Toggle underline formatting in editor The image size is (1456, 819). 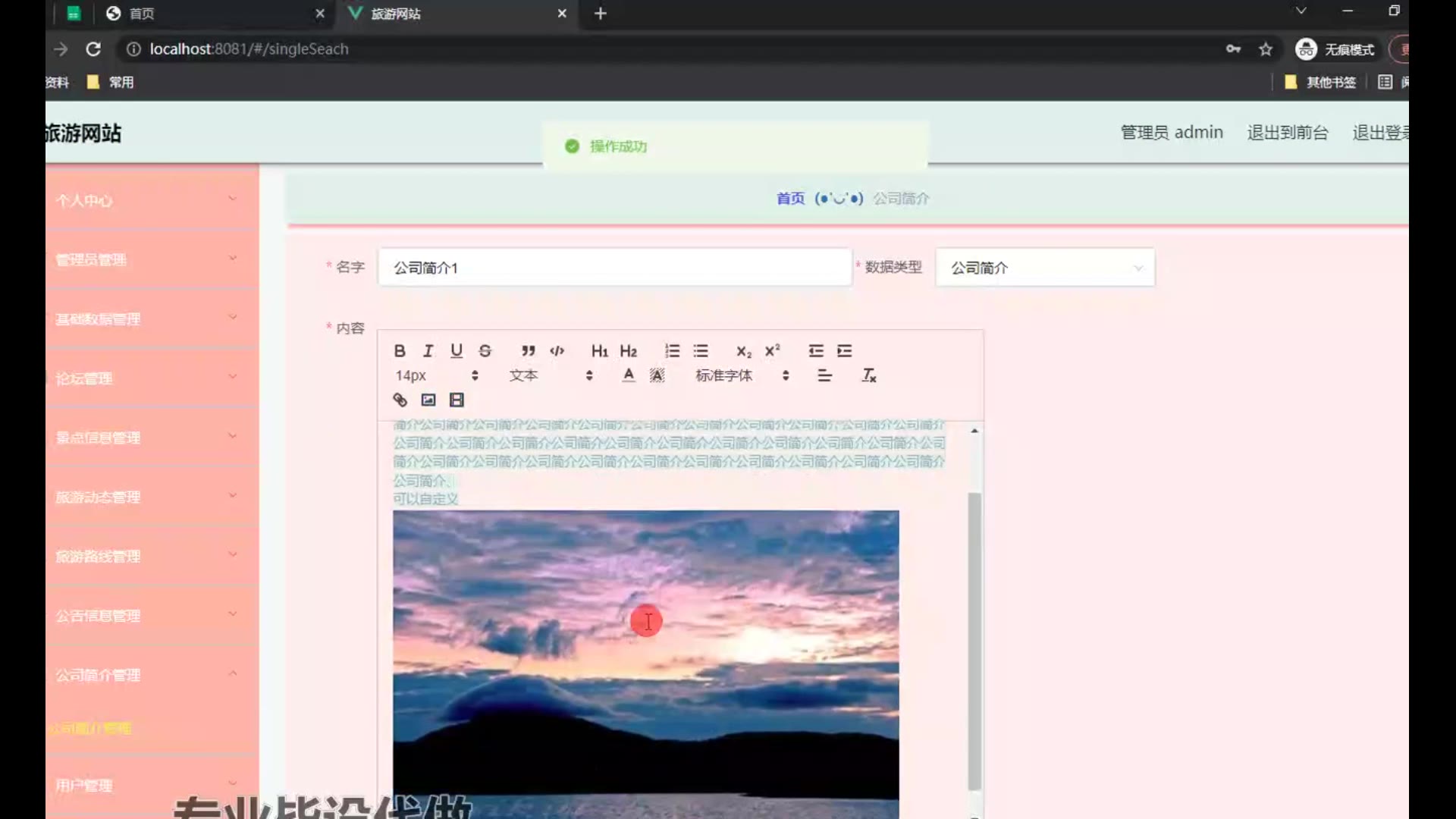coord(456,351)
